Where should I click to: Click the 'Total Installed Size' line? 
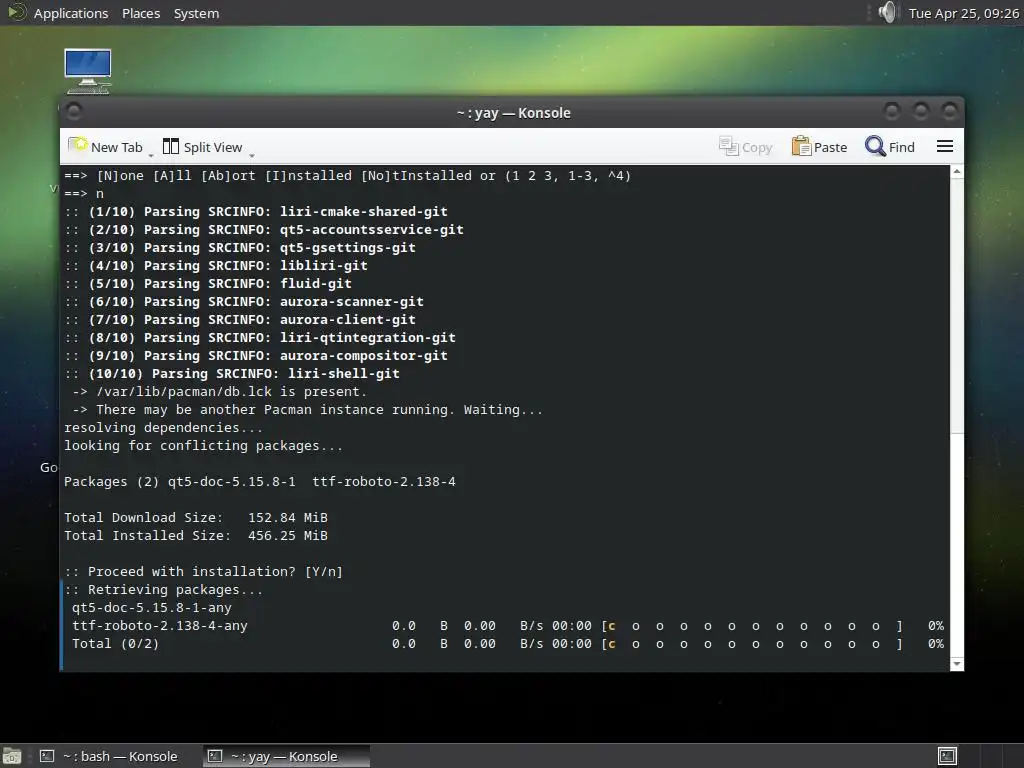click(x=196, y=536)
